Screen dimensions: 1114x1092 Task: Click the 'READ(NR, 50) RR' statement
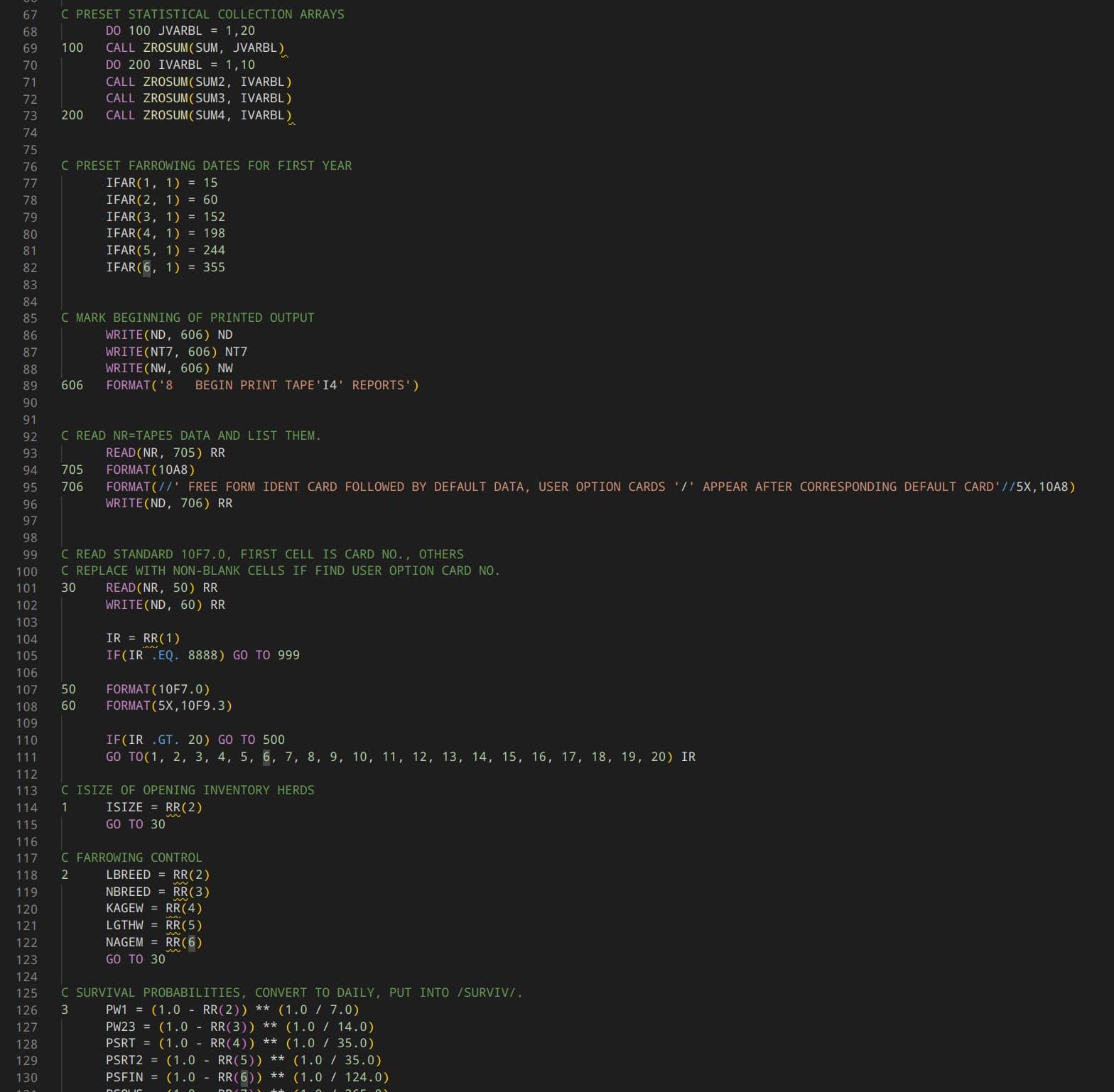point(162,588)
